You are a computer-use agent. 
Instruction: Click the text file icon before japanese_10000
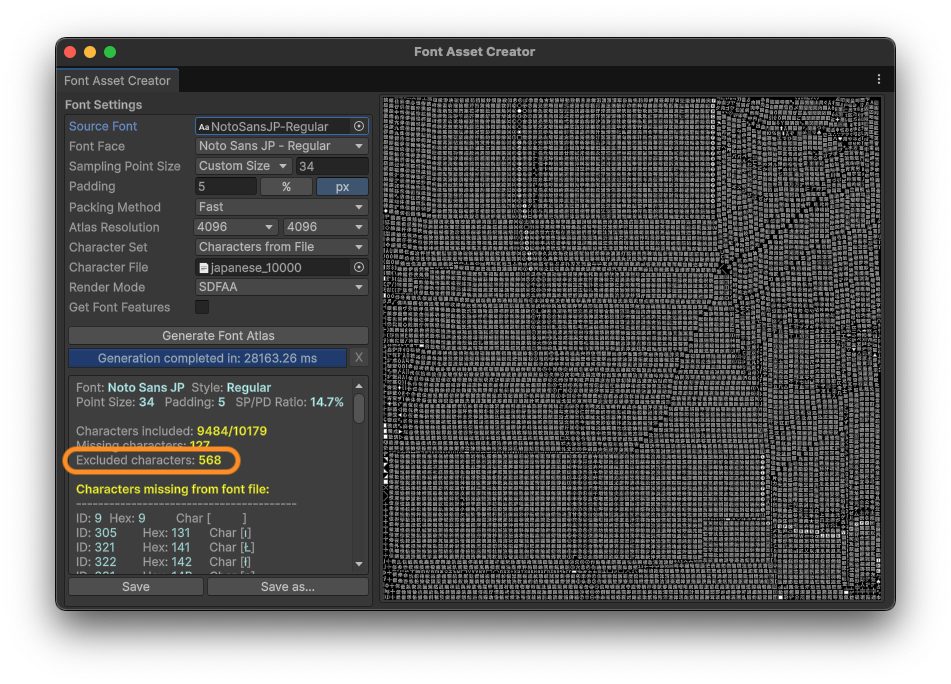coord(204,268)
